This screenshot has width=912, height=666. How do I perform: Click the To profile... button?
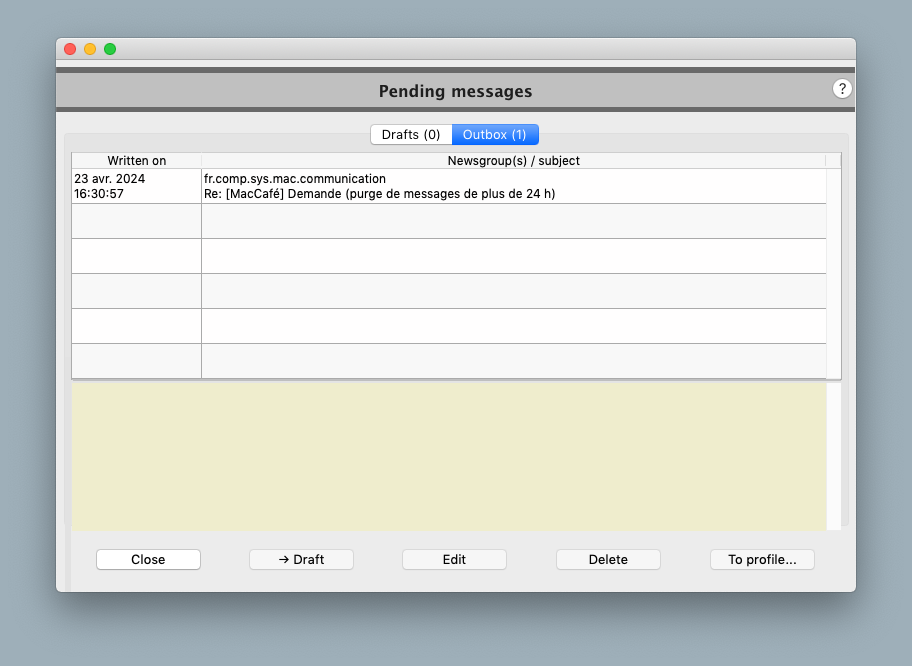point(762,559)
